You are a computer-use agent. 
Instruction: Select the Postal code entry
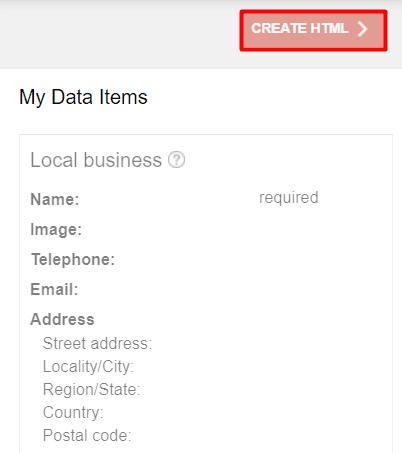pyautogui.click(x=87, y=435)
